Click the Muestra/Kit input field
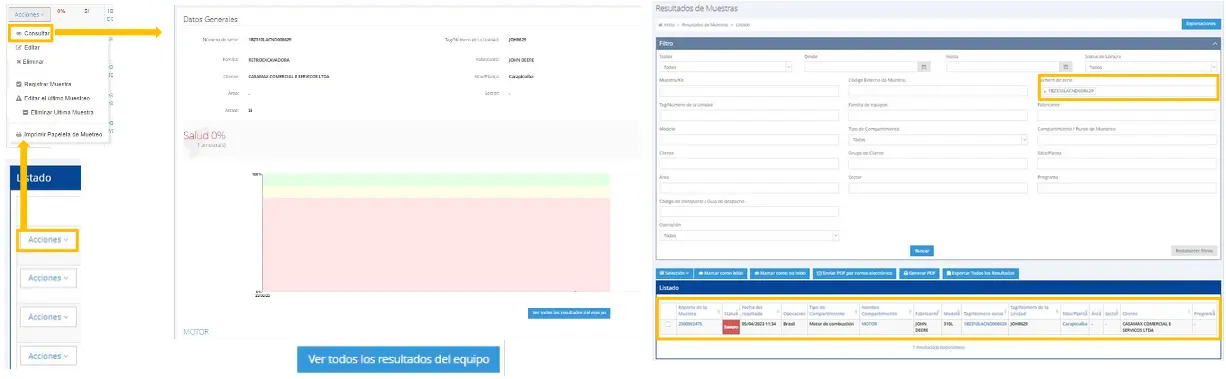Screen dimensions: 1226x379 [749, 91]
